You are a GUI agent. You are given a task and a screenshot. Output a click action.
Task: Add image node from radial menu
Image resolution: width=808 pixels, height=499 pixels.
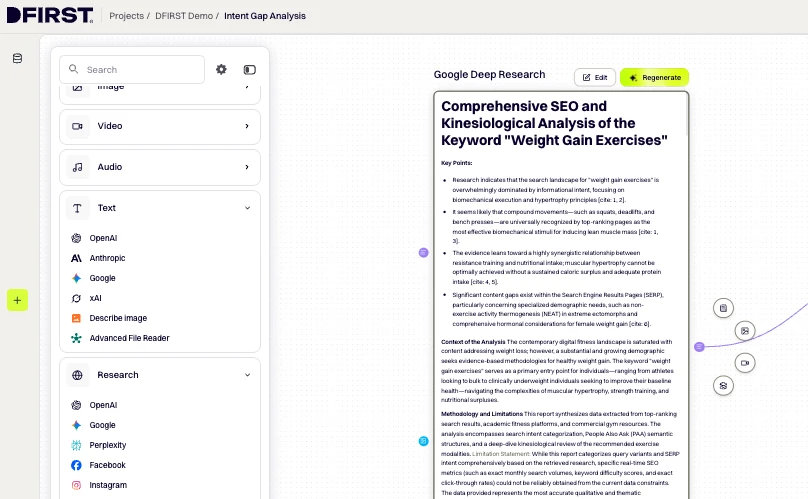745,331
